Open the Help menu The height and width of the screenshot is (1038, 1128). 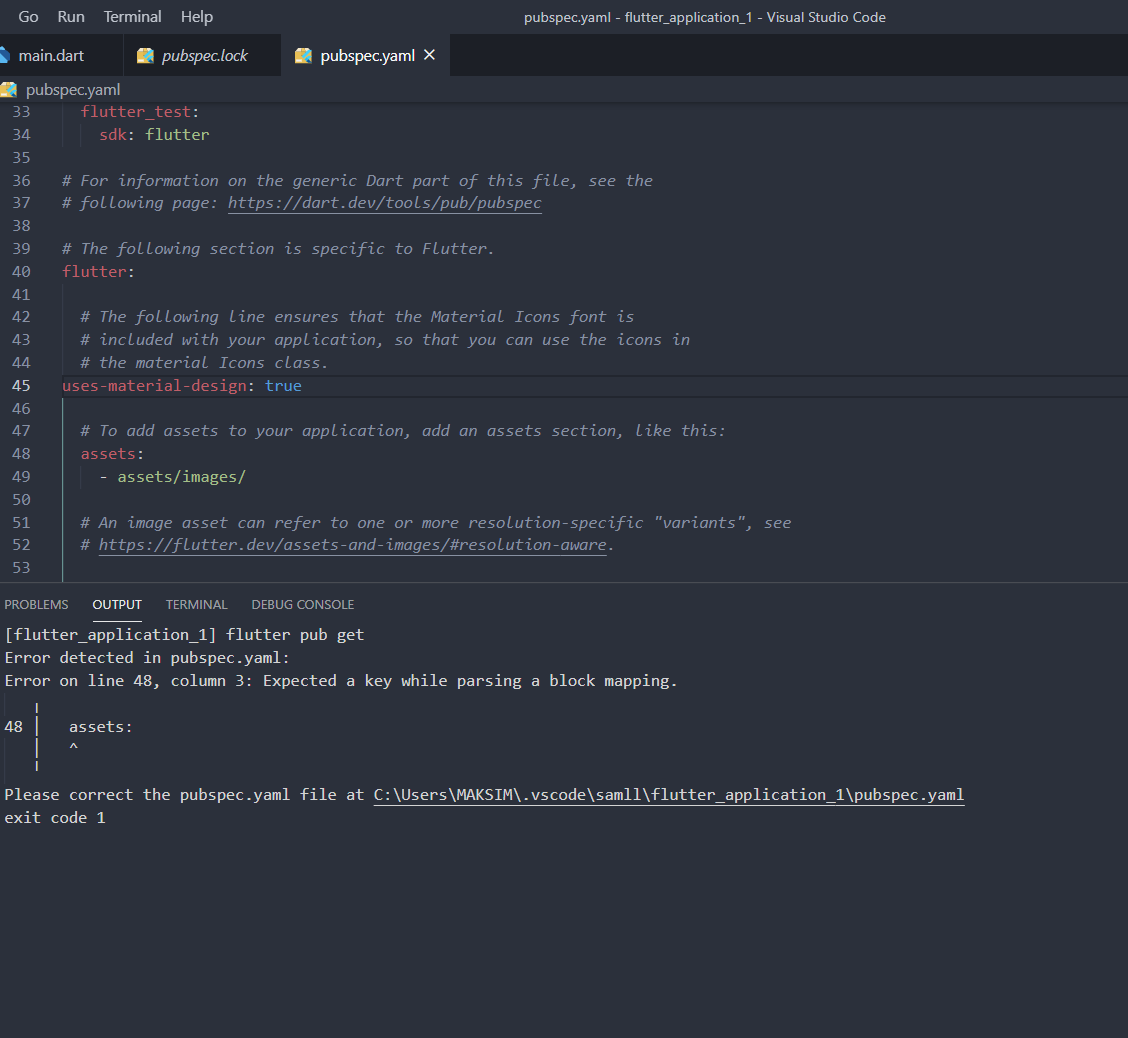pyautogui.click(x=196, y=17)
